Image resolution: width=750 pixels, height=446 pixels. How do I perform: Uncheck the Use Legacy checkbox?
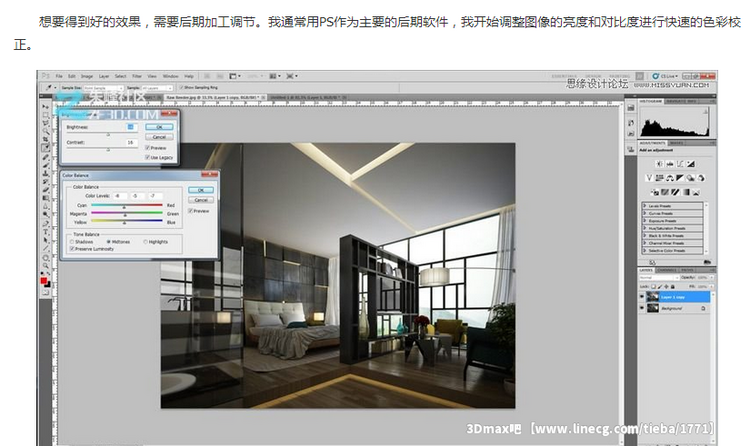point(148,158)
